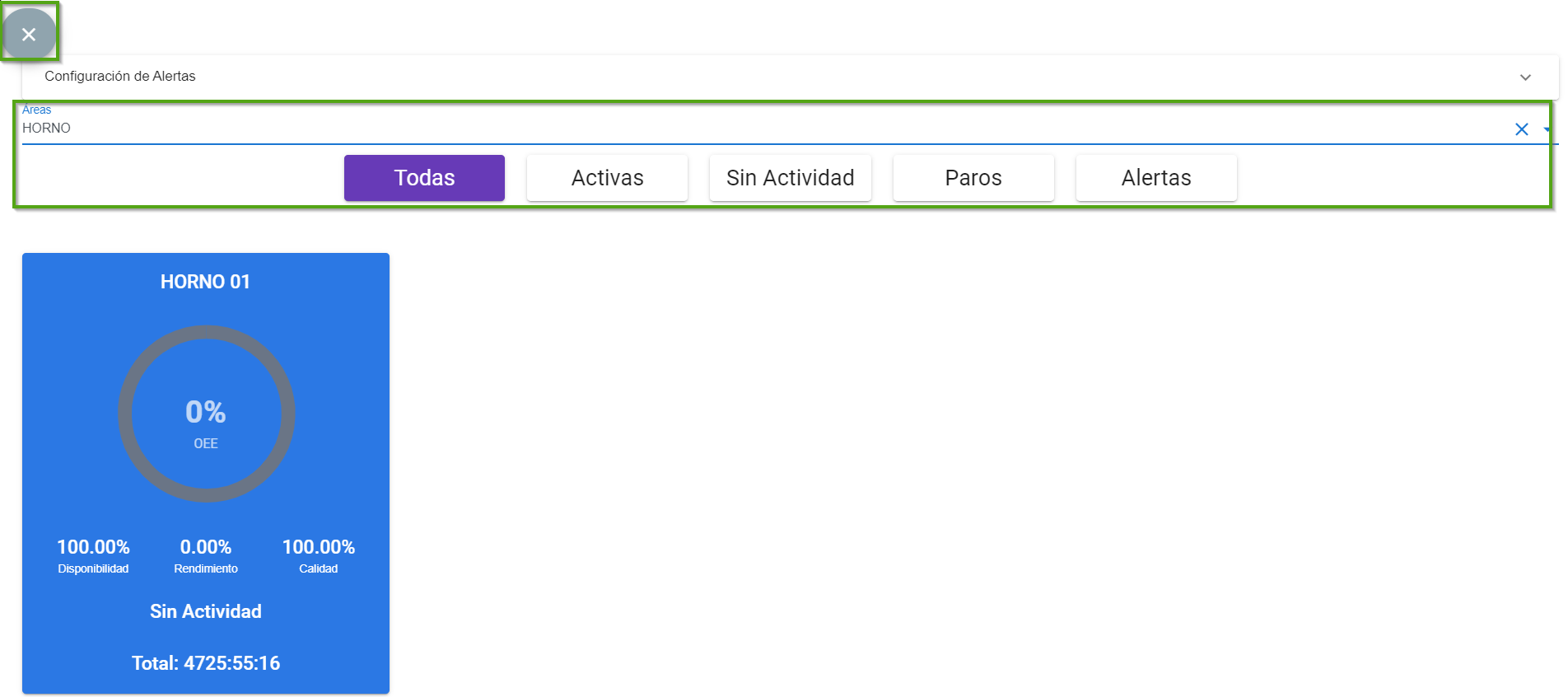This screenshot has height=697, width=1568.
Task: Click the Disponibilidad 100.00% metric
Action: click(x=93, y=548)
